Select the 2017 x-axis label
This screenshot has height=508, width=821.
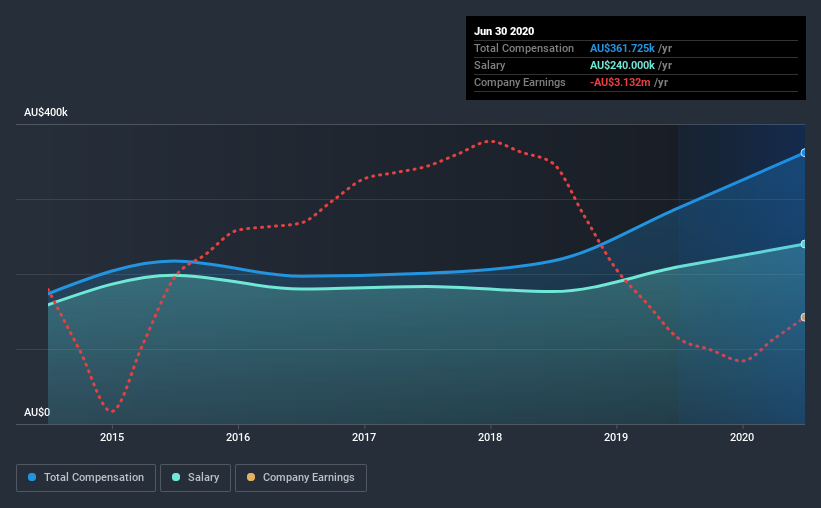(x=364, y=437)
